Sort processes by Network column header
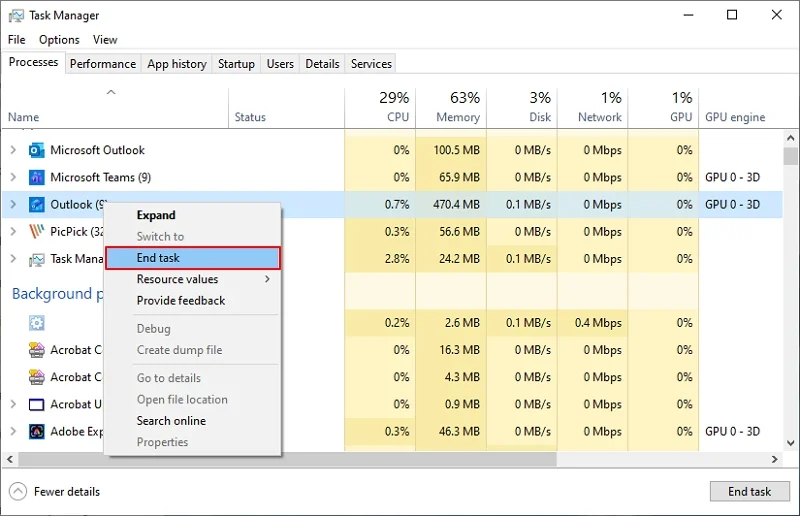 593,108
